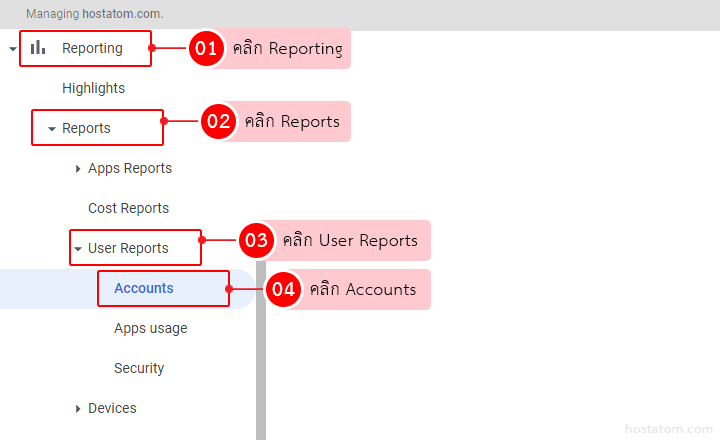The height and width of the screenshot is (440, 720).
Task: Click the red 02 step badge
Action: 217,121
